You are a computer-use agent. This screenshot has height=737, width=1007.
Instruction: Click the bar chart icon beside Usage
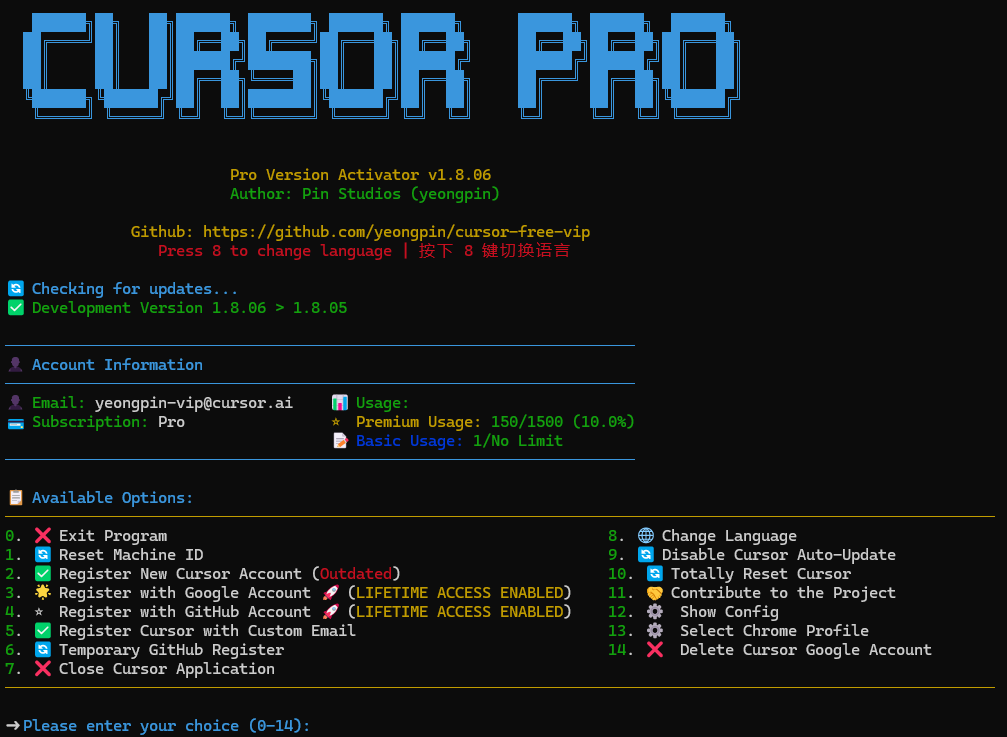pos(339,403)
